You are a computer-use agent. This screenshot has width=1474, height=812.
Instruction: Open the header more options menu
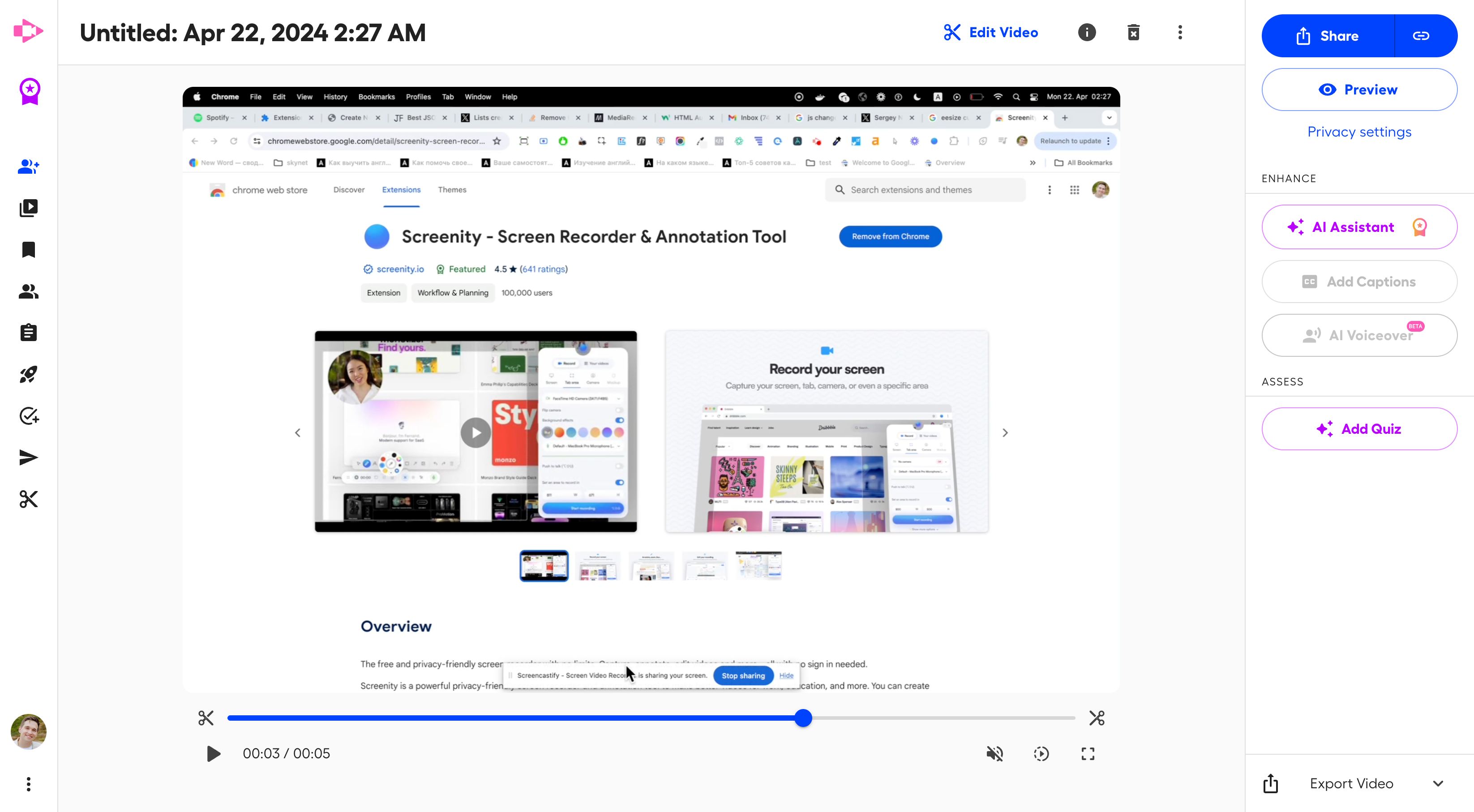pyautogui.click(x=1180, y=33)
